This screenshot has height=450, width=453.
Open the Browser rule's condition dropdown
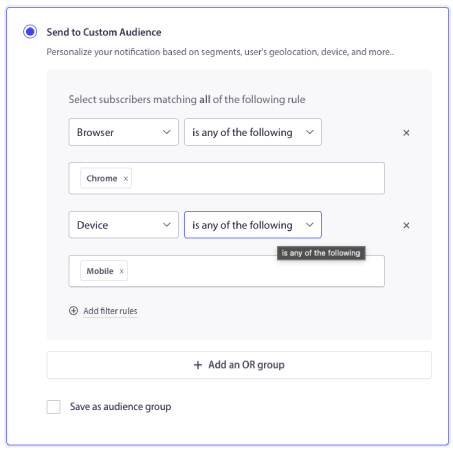tap(253, 132)
